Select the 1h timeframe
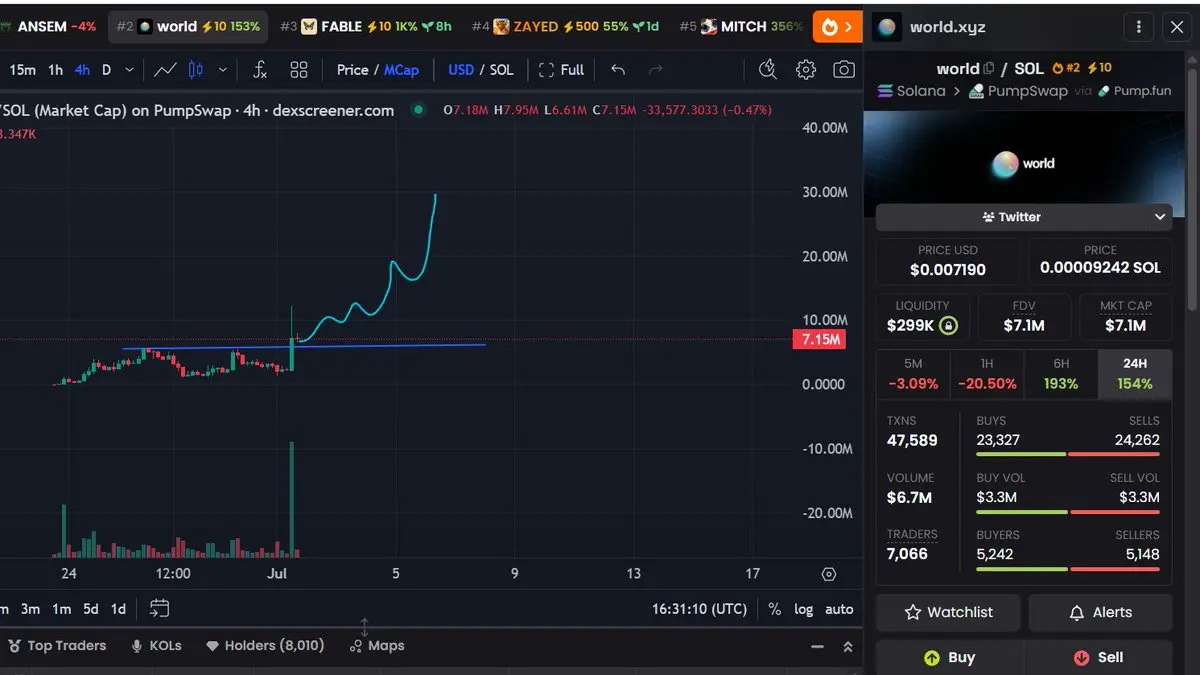Screen dimensions: 1200x675 click(56, 70)
